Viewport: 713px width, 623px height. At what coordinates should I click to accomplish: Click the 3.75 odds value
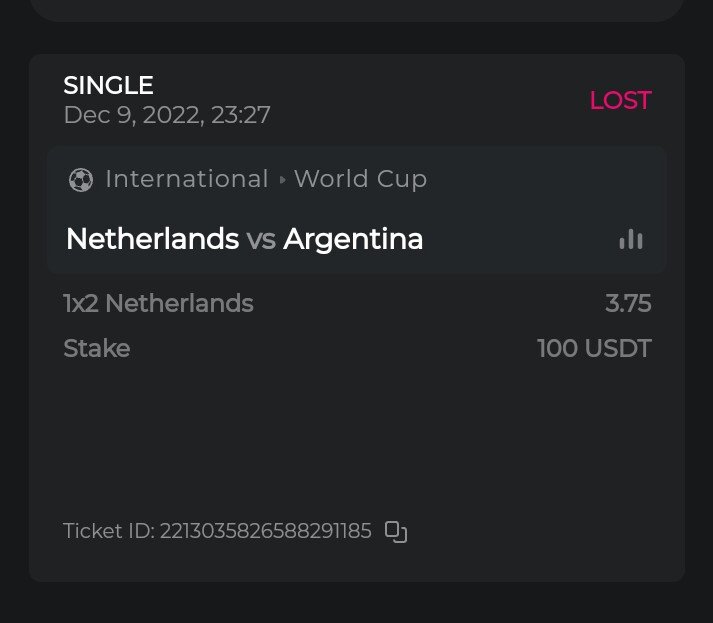pos(628,303)
